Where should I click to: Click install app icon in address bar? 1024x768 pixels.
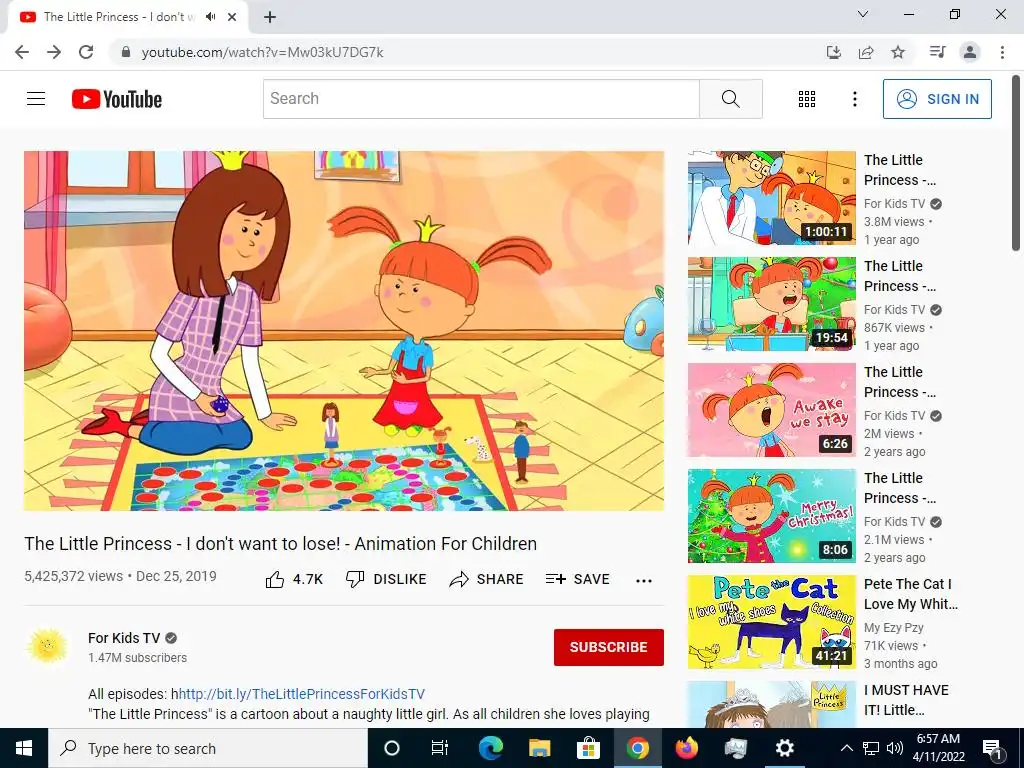point(834,52)
